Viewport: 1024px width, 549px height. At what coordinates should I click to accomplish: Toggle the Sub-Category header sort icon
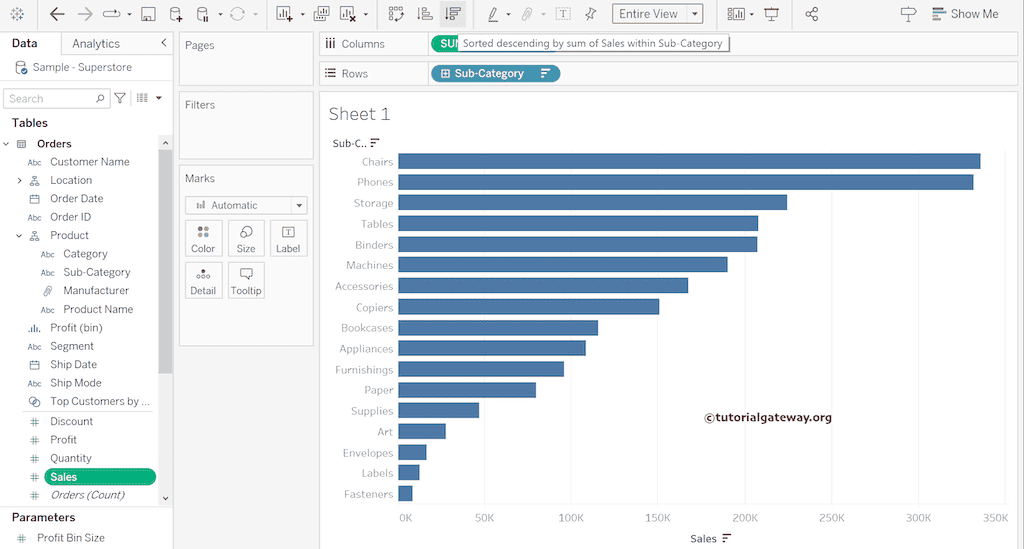point(375,143)
